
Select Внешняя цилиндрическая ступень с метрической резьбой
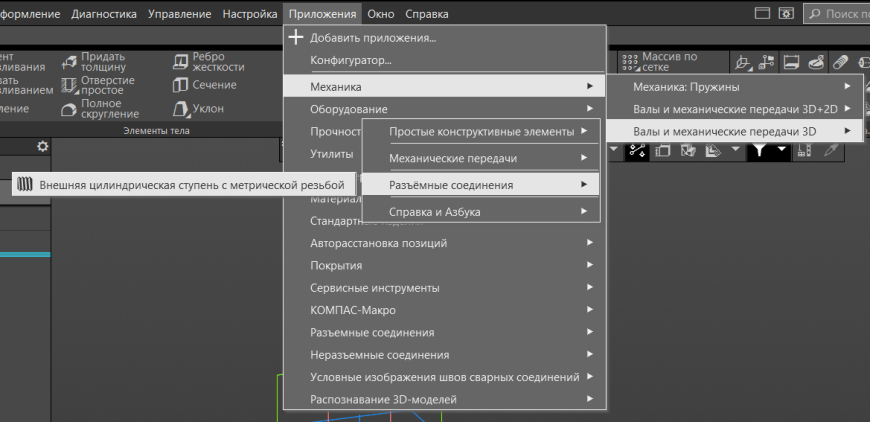click(184, 185)
